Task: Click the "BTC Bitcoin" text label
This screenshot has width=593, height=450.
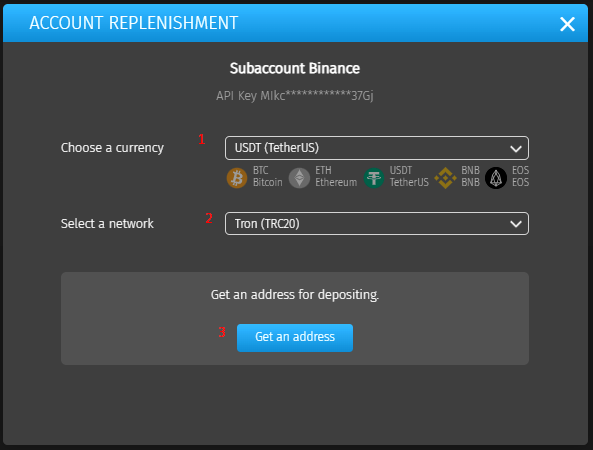Action: [268, 176]
